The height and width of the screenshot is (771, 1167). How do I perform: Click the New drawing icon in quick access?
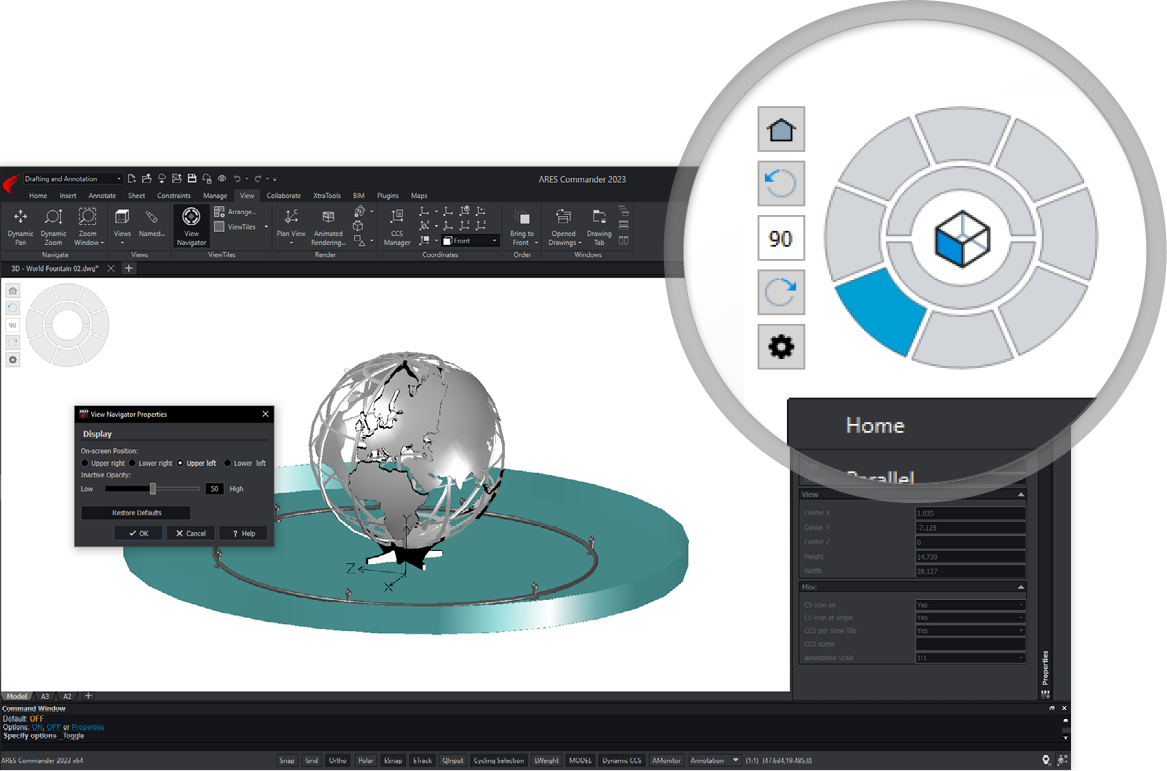(x=132, y=179)
